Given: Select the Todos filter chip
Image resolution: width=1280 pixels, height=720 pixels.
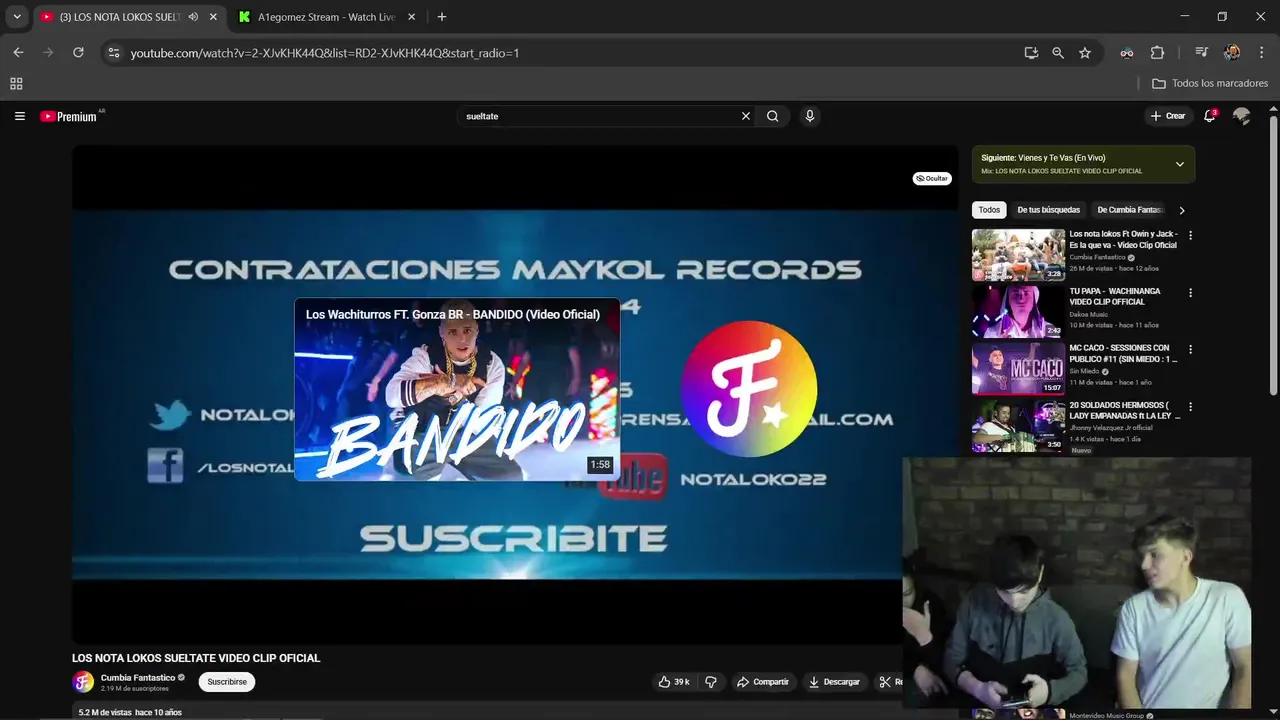Looking at the screenshot, I should tap(989, 210).
